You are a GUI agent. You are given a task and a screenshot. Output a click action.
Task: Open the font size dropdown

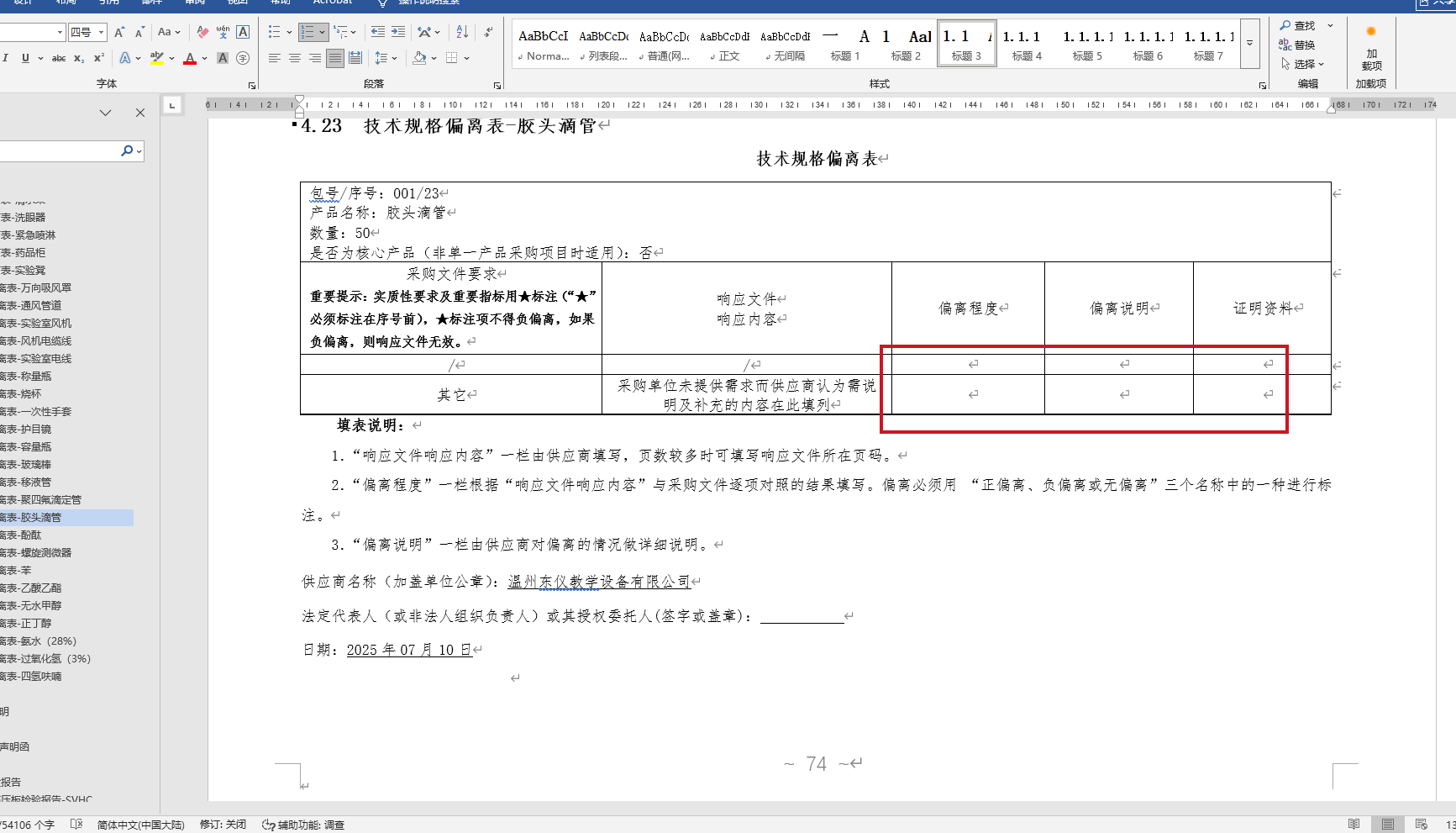click(102, 32)
